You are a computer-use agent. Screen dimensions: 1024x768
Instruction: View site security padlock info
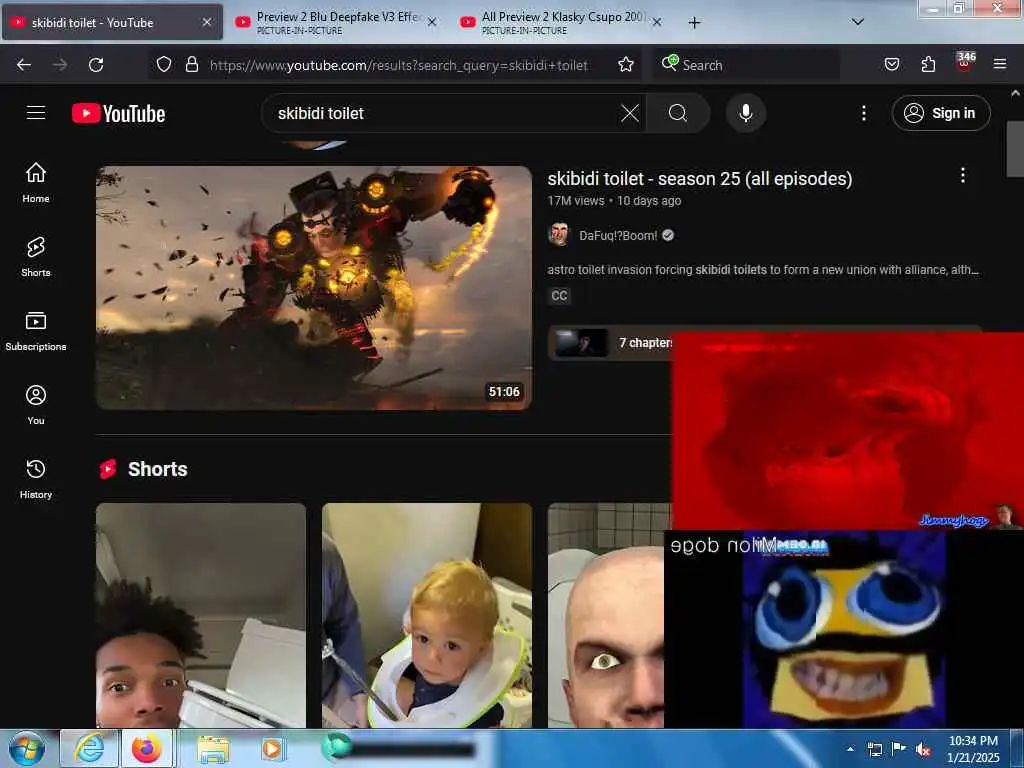pos(191,65)
